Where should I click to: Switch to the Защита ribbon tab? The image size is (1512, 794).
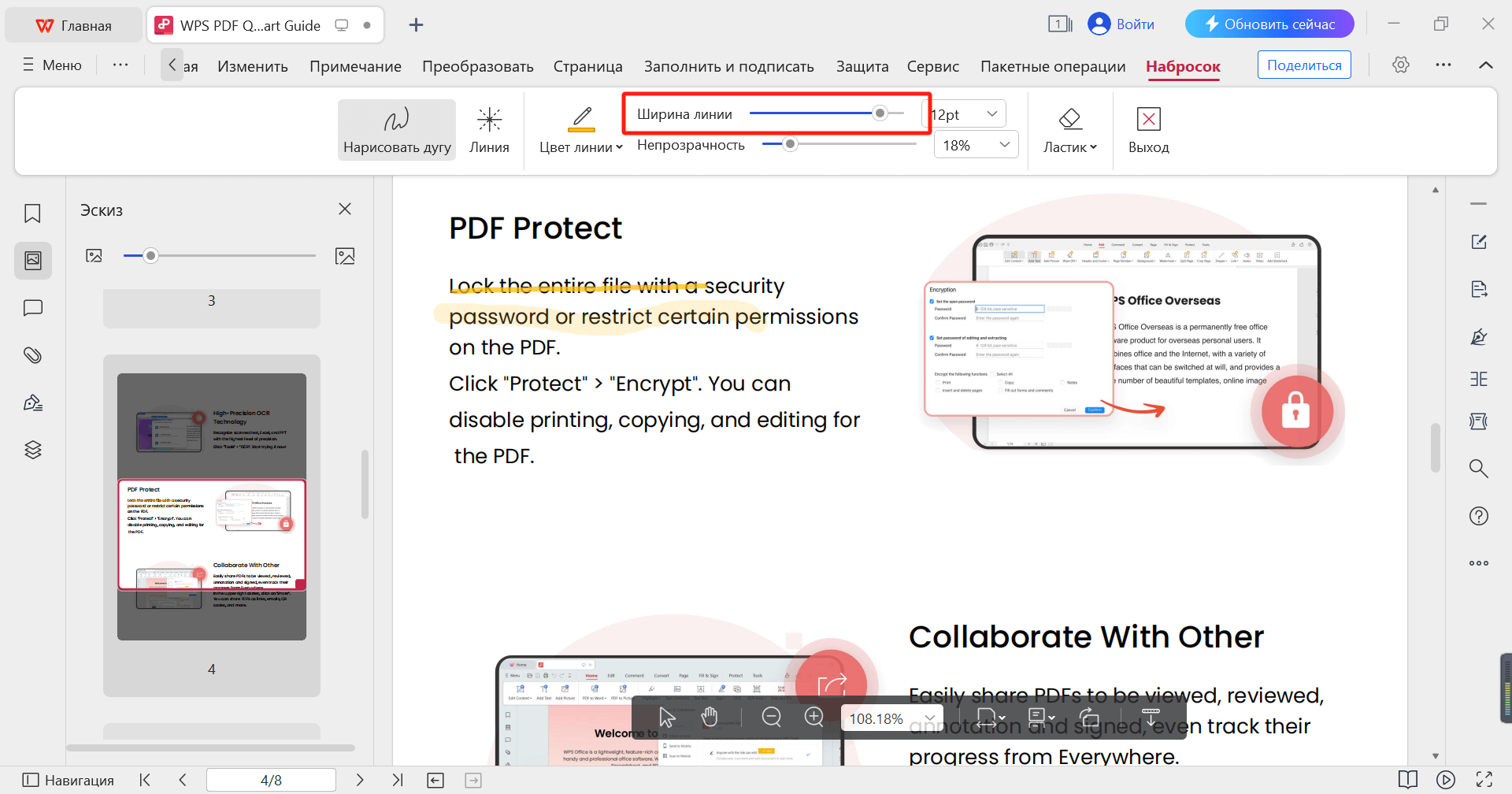862,66
